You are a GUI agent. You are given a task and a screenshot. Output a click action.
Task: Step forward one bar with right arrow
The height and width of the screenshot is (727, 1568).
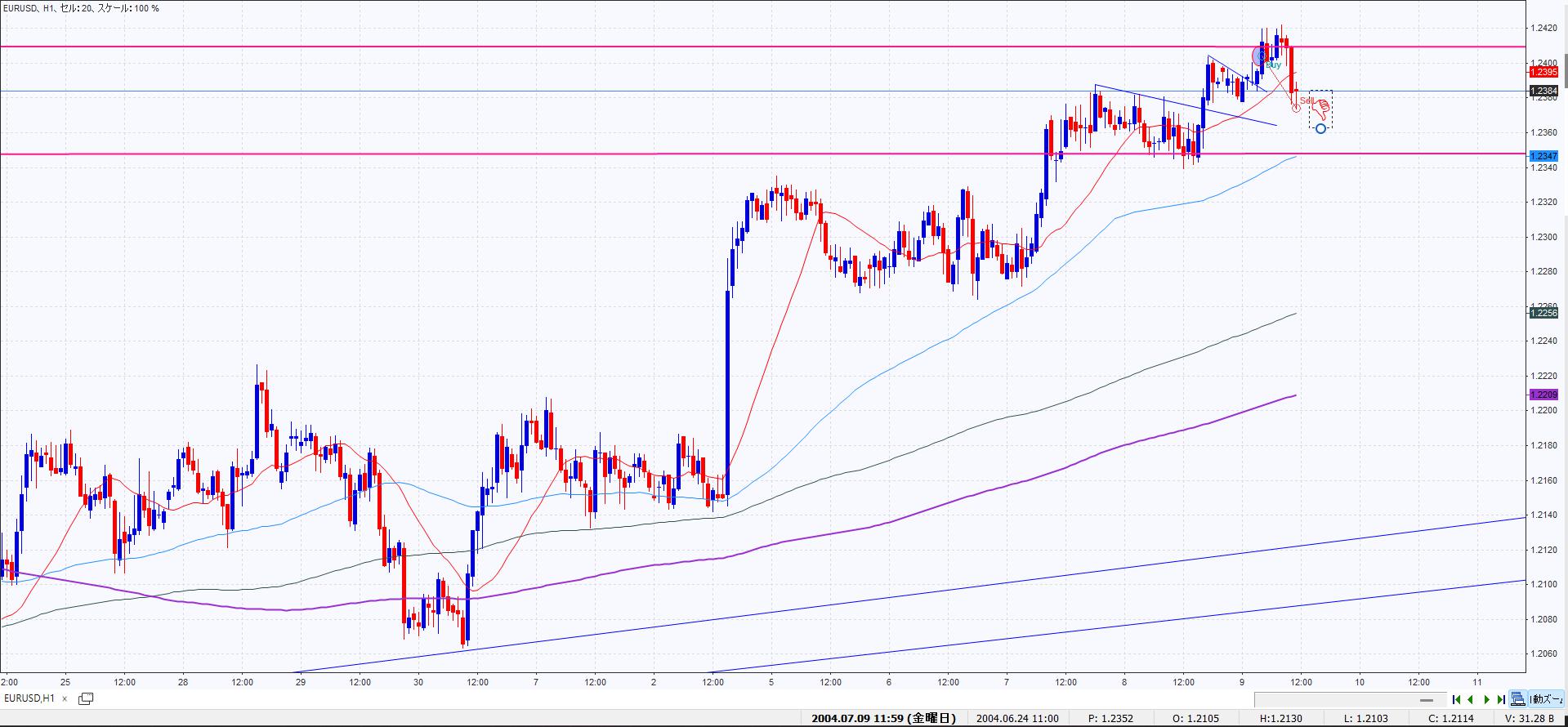coord(1486,699)
